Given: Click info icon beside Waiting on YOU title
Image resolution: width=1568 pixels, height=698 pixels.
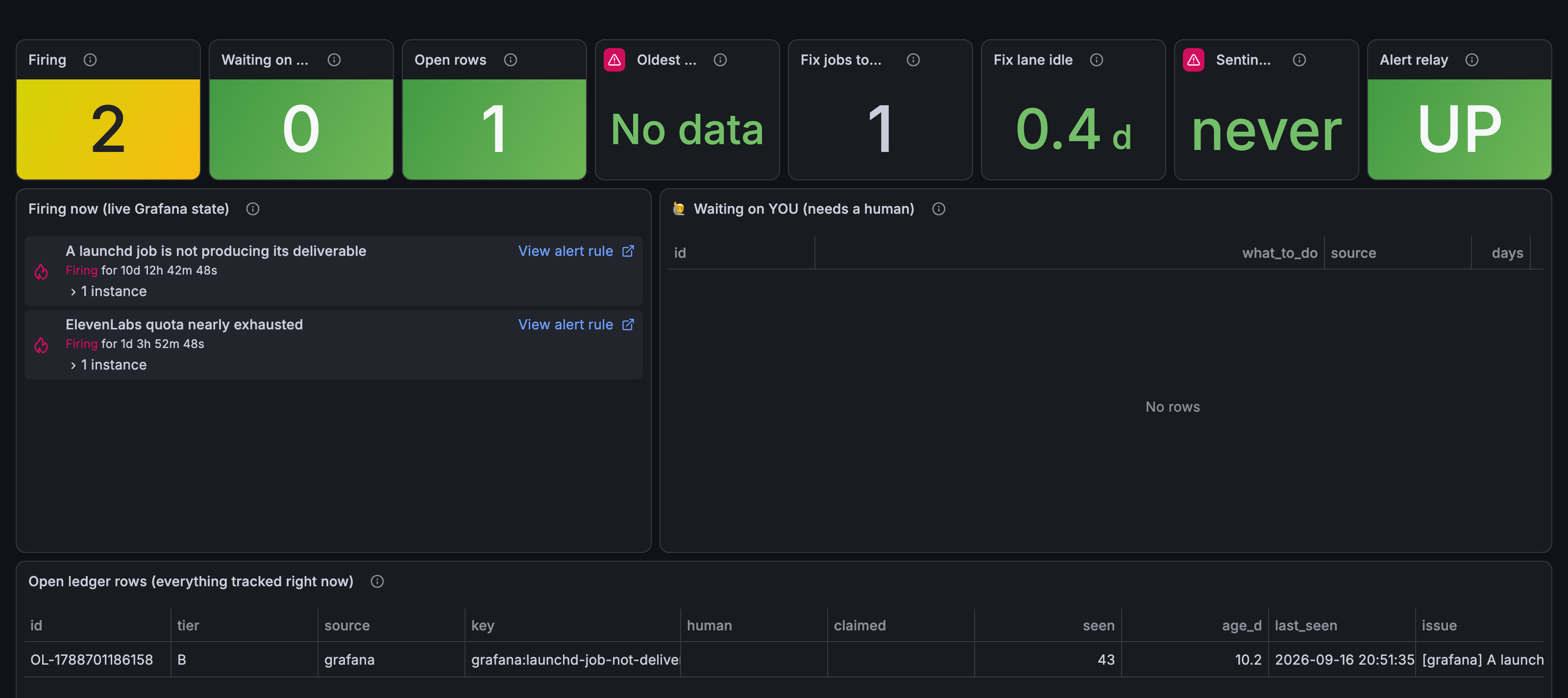Looking at the screenshot, I should [x=939, y=209].
